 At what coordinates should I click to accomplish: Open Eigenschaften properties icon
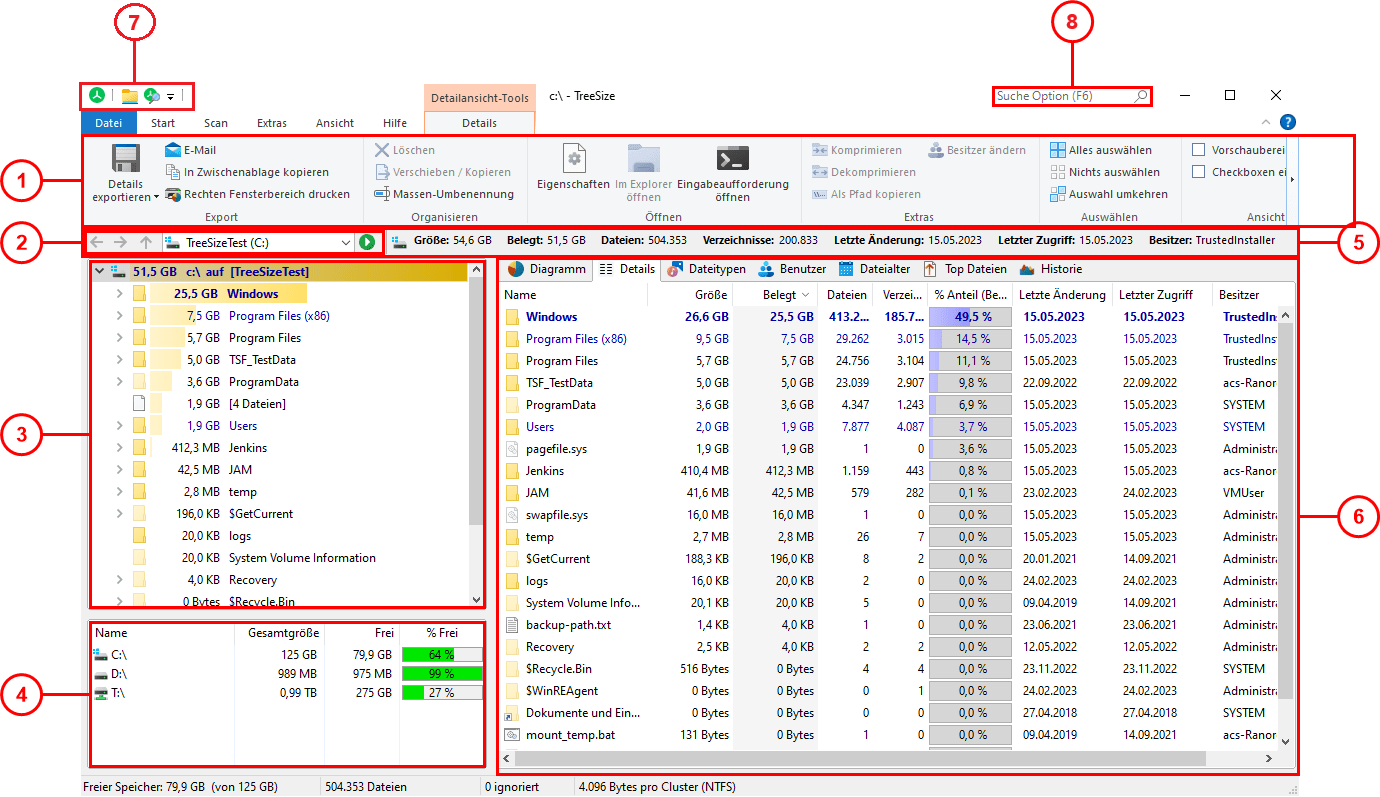tap(573, 160)
